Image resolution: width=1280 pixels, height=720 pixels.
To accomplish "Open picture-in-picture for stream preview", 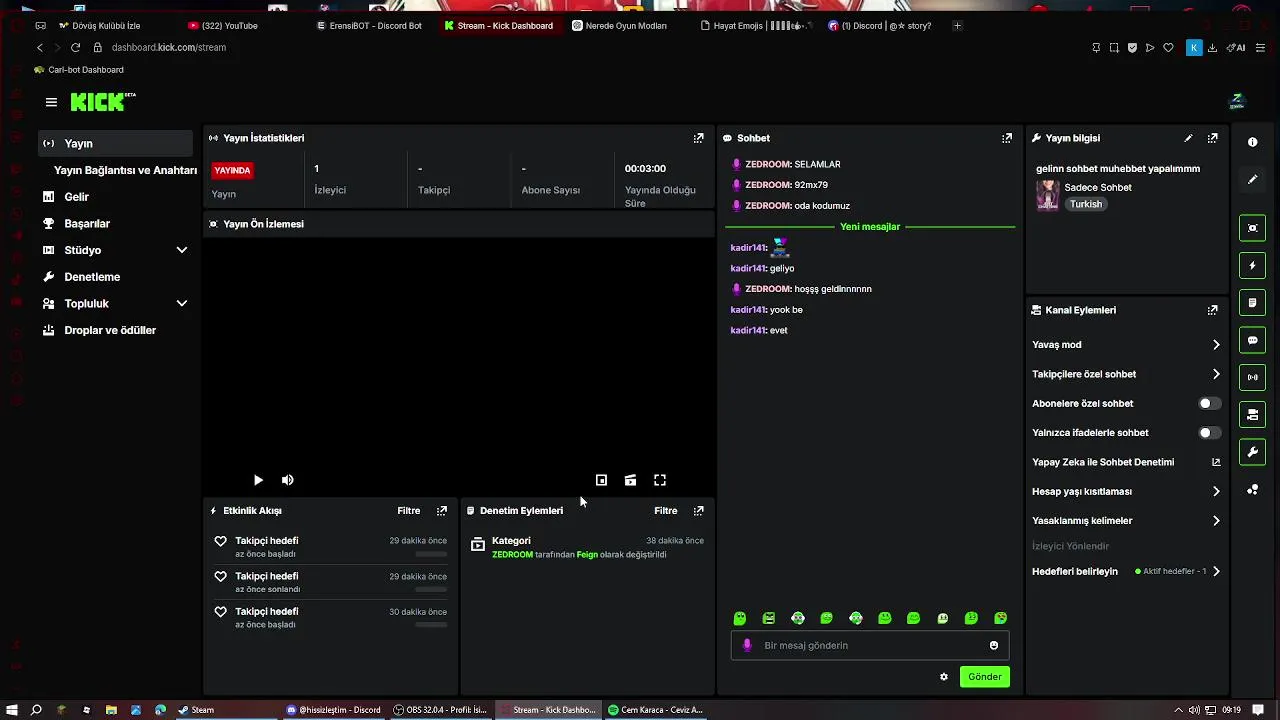I will (601, 480).
